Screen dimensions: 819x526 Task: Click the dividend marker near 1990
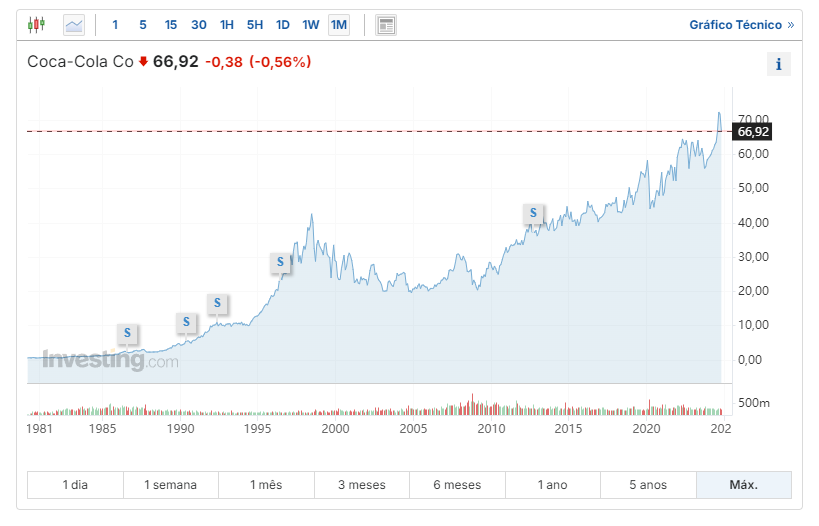tap(187, 322)
